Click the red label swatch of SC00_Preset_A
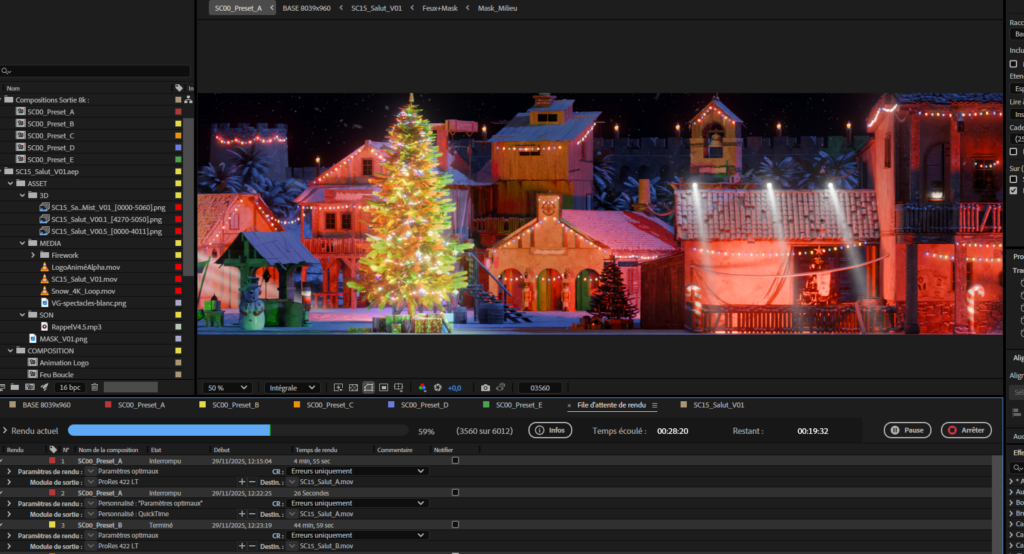This screenshot has width=1024, height=554. [x=178, y=112]
